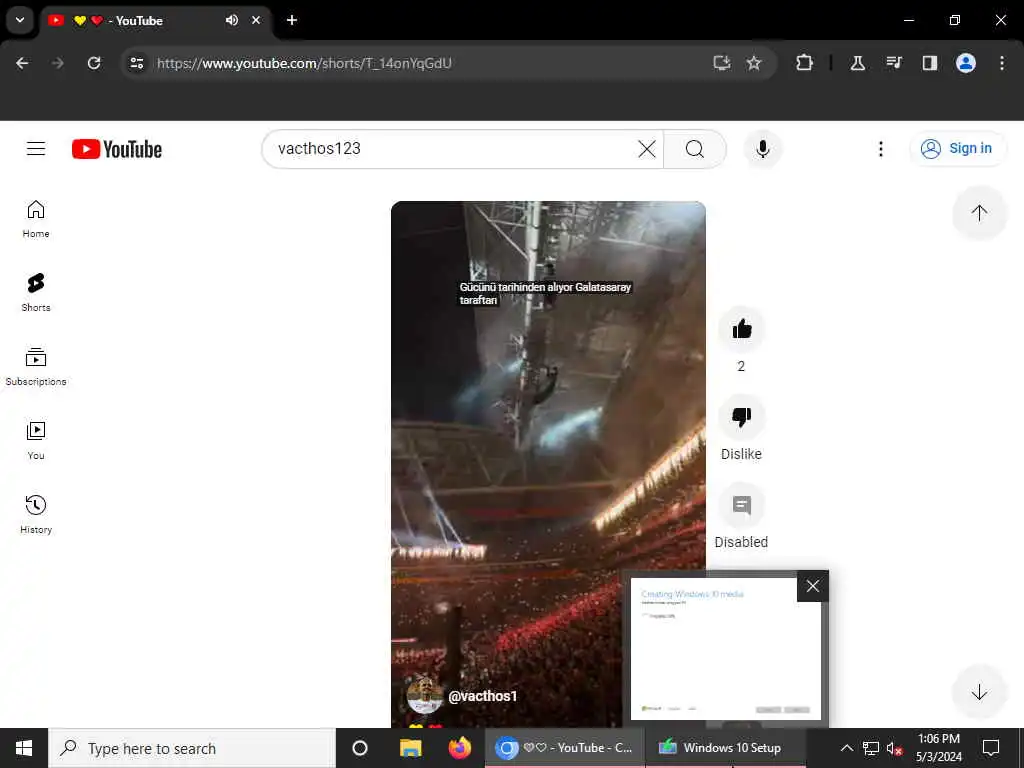The width and height of the screenshot is (1024, 768).
Task: Open the You section in sidebar
Action: [36, 441]
